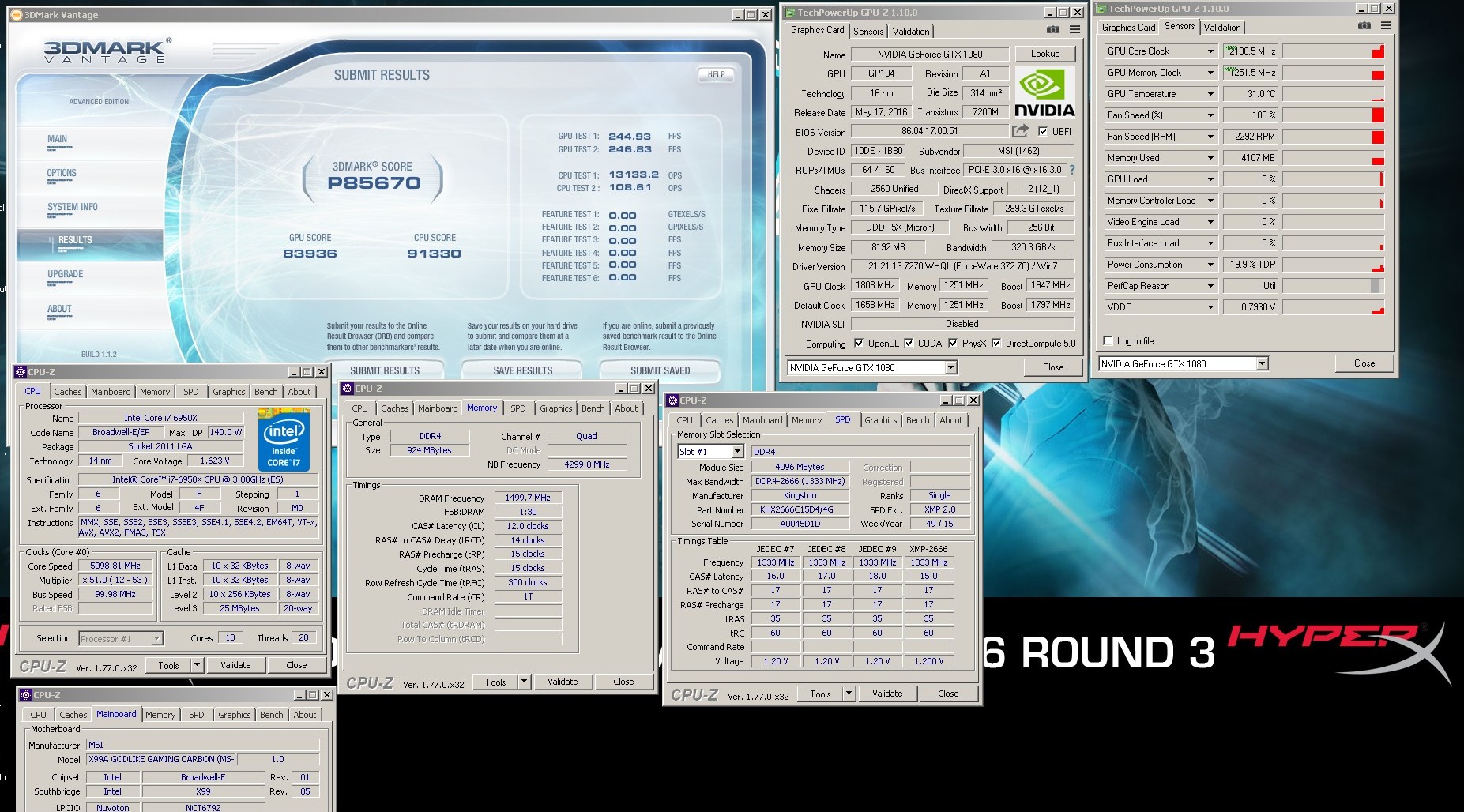The image size is (1464, 812).
Task: Open the GPU Memory Clock sensor dropdown
Action: coord(1210,73)
